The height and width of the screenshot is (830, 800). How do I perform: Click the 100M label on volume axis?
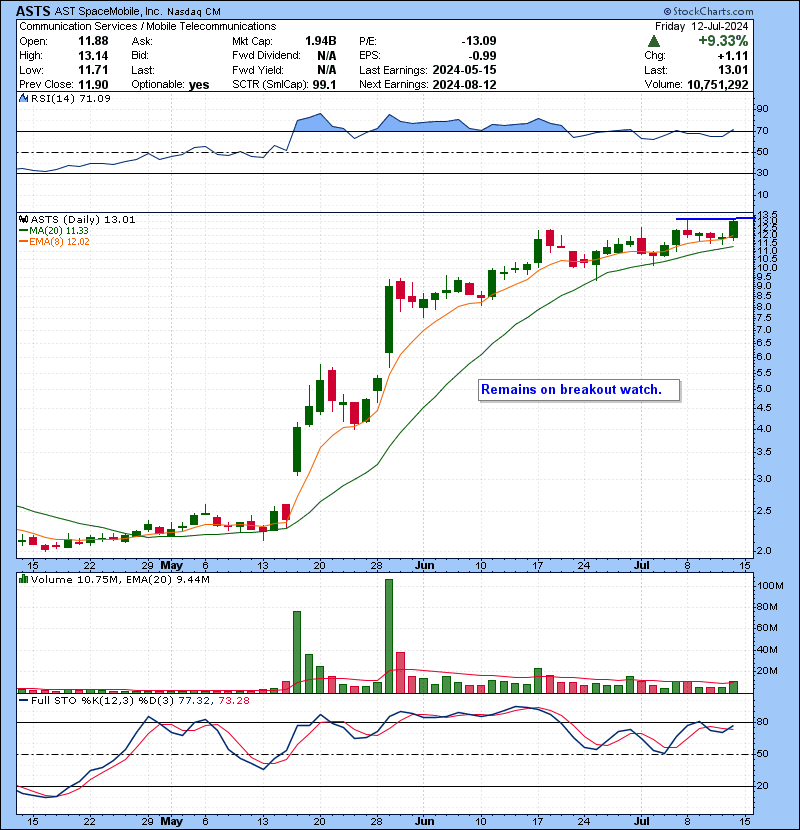point(770,586)
